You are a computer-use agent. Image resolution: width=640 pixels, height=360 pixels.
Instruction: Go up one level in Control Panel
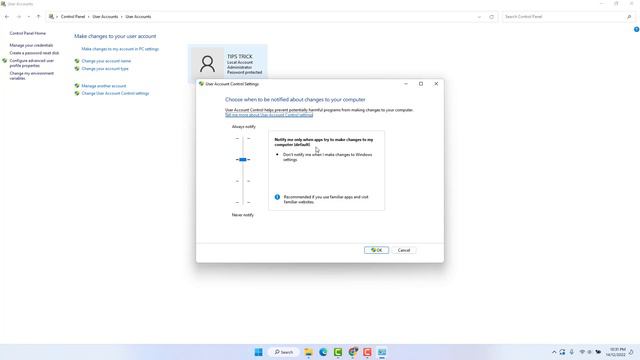tap(38, 17)
